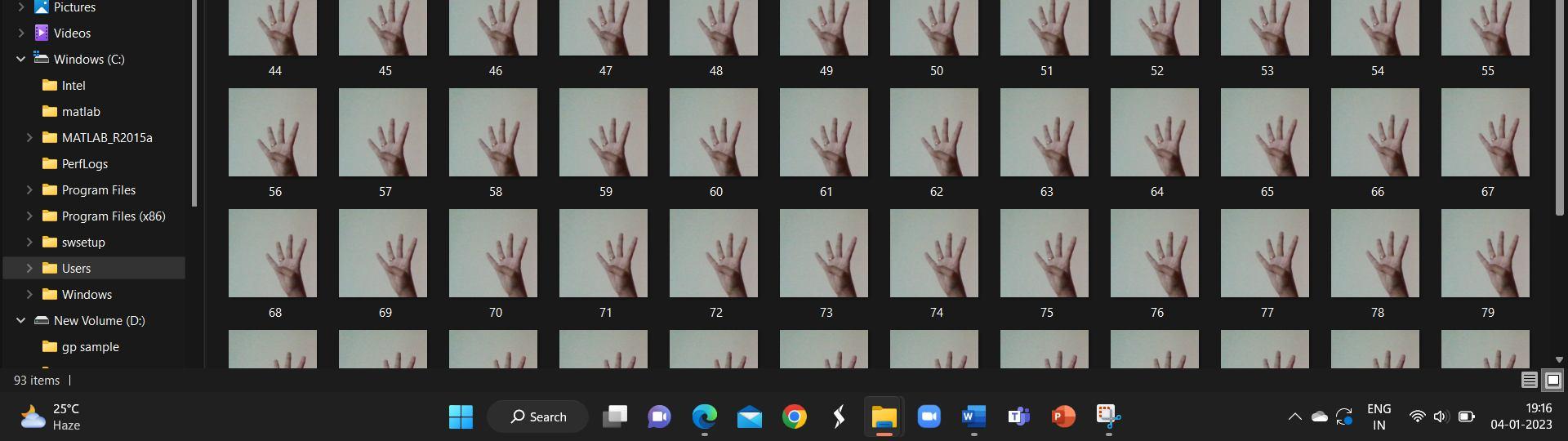Open the Intel folder
The image size is (1568, 441).
[x=73, y=86]
